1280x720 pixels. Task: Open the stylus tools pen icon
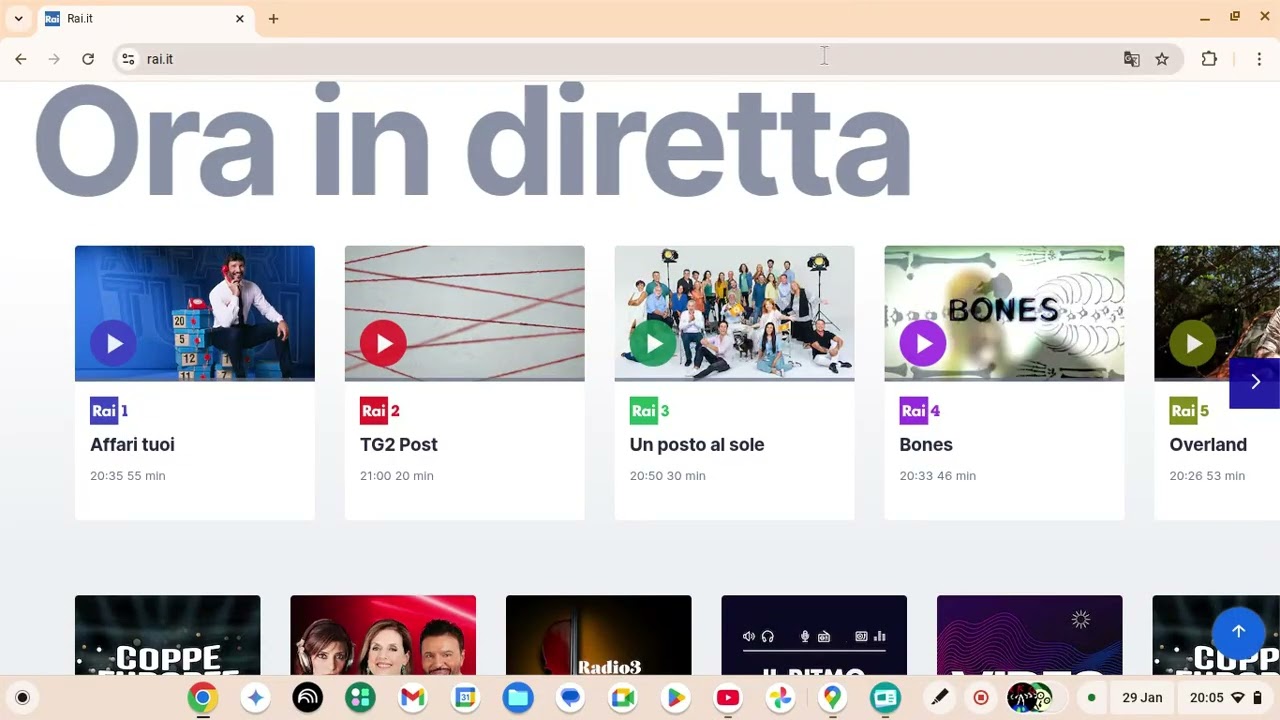click(940, 698)
